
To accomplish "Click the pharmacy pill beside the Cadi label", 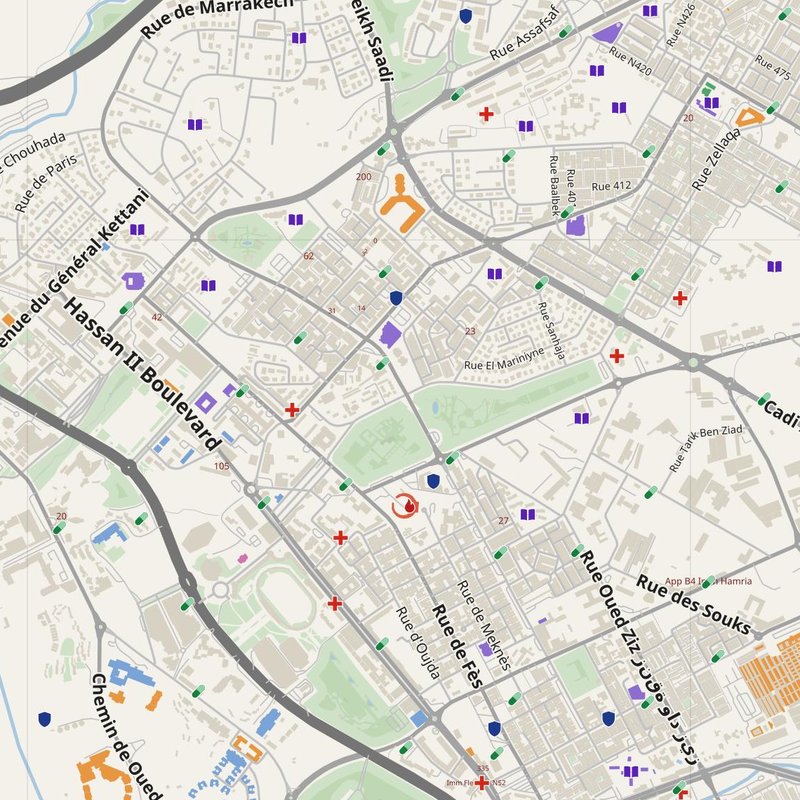I will click(764, 399).
